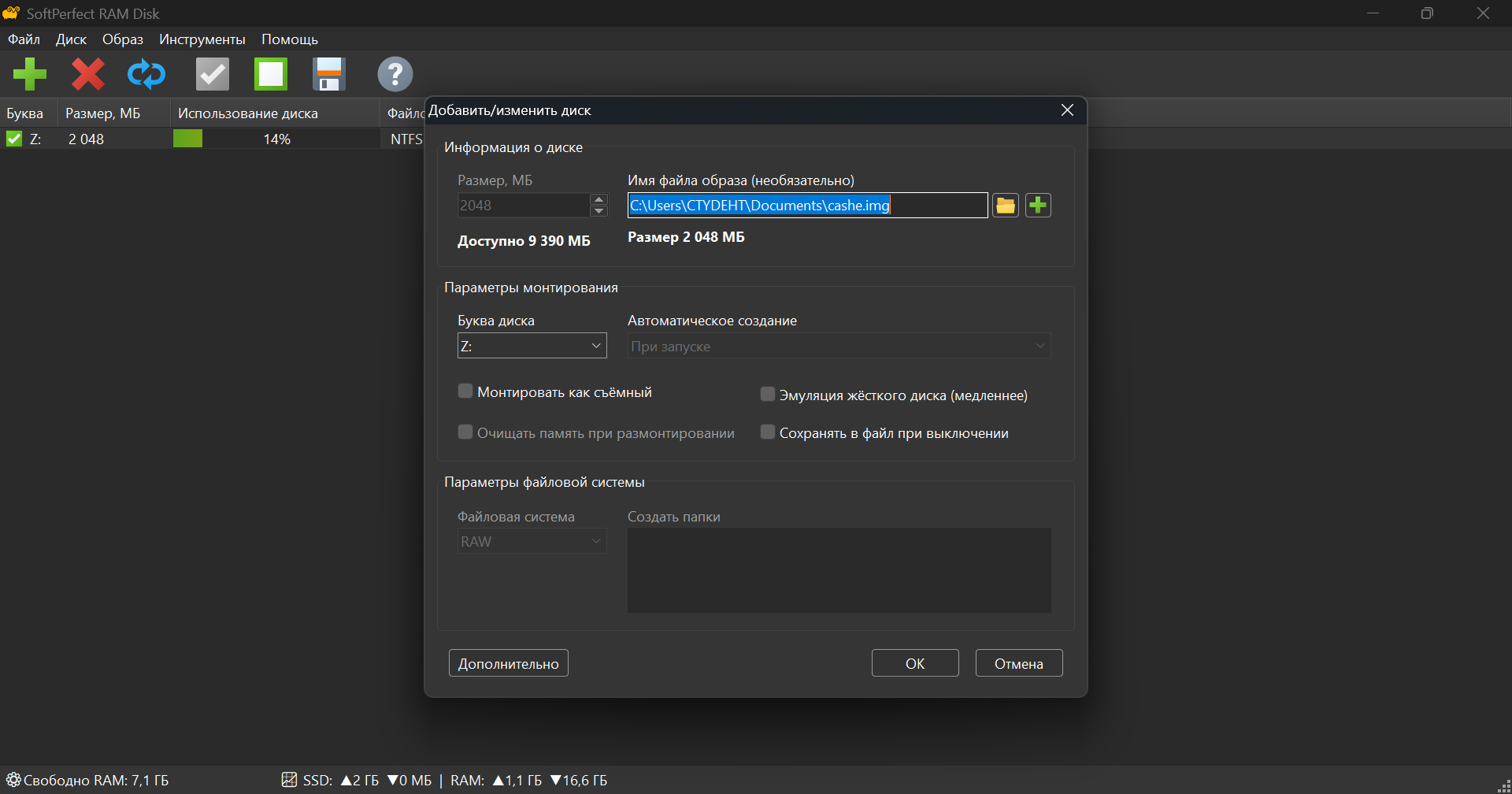Toggle Очищать память при размонтировании checkbox
Viewport: 1512px width, 794px height.
point(465,432)
